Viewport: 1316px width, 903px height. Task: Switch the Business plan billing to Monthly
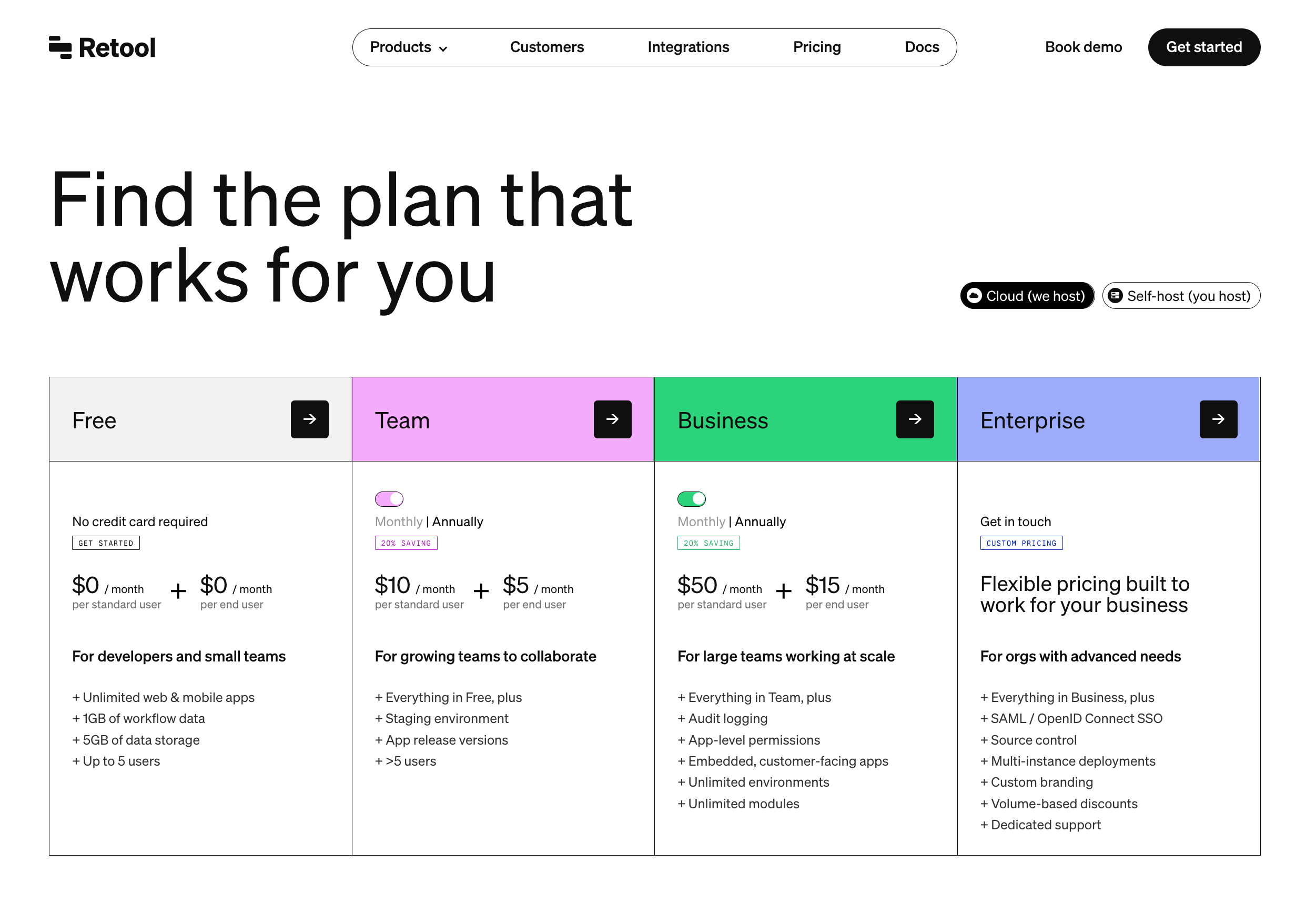[692, 498]
